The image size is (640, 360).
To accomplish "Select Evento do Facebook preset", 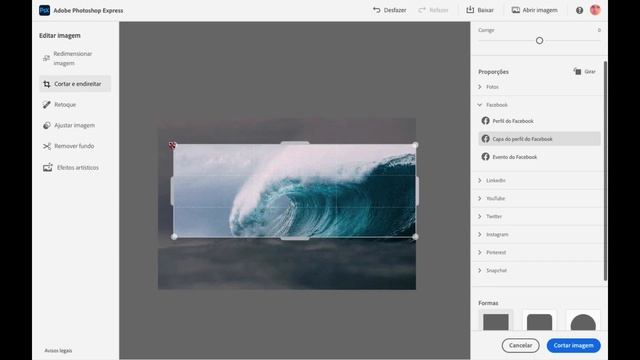I will coord(539,157).
